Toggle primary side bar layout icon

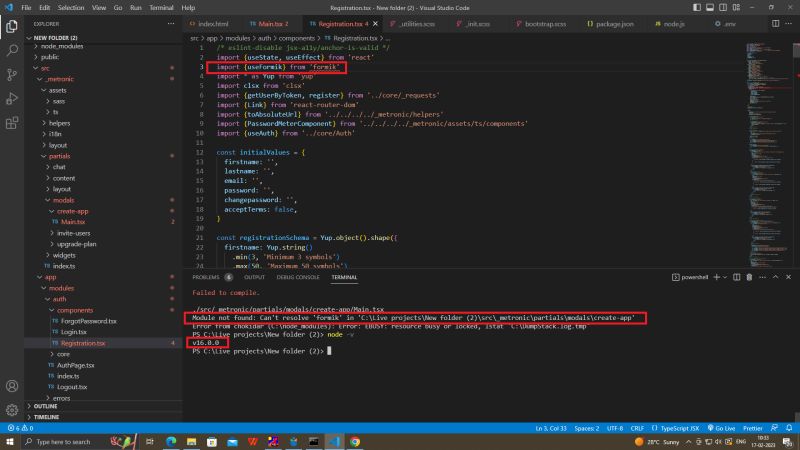697,8
